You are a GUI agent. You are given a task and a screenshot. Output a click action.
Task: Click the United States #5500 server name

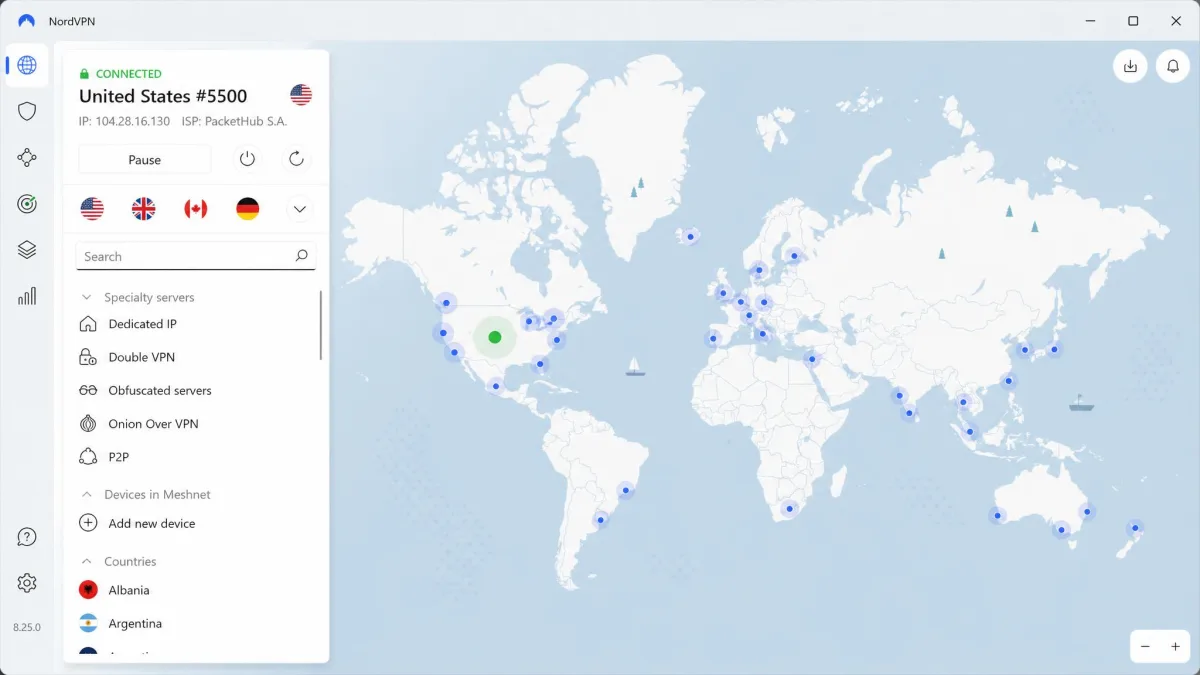click(163, 96)
